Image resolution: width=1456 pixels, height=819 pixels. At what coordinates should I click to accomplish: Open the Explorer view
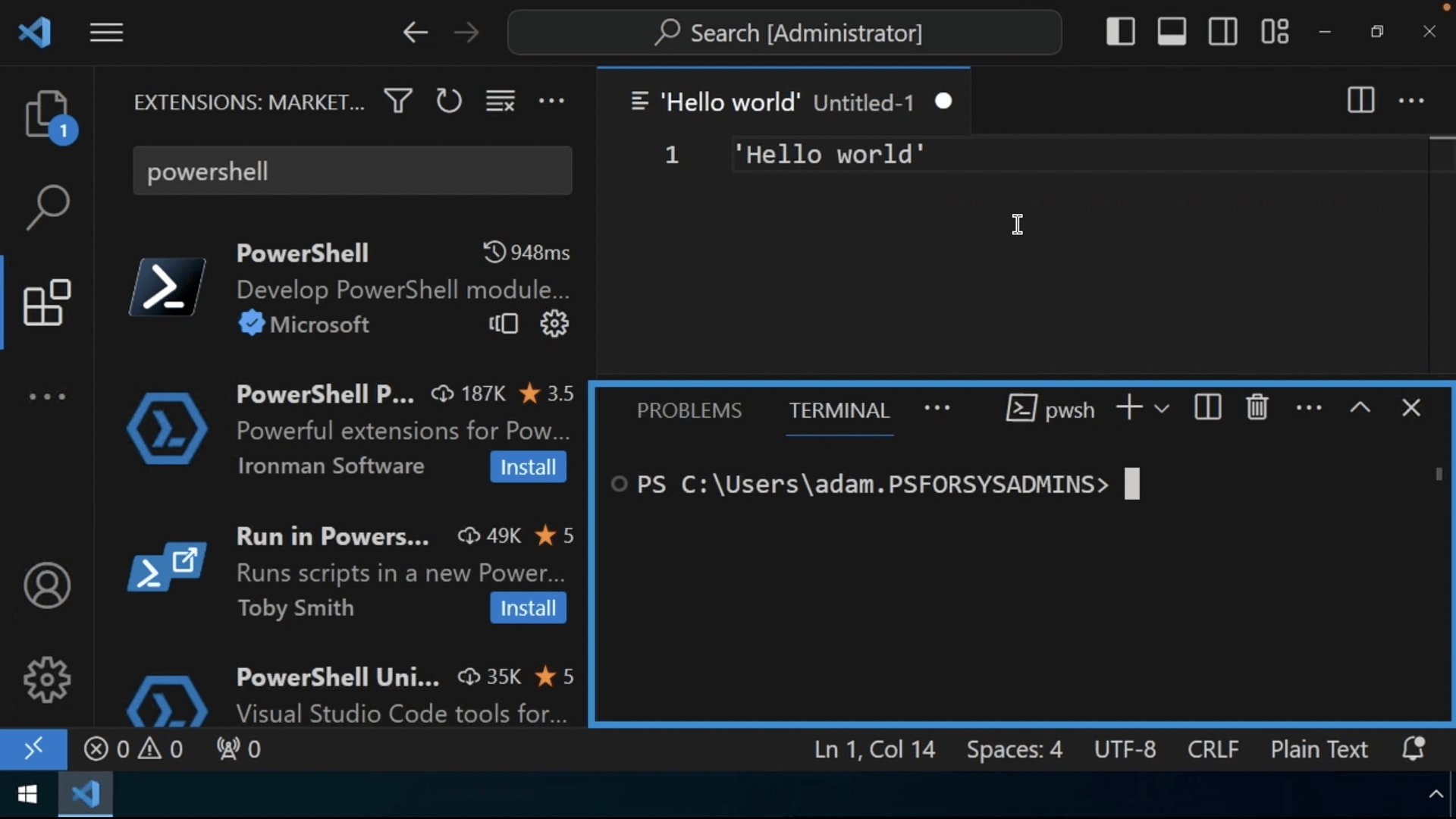(47, 116)
